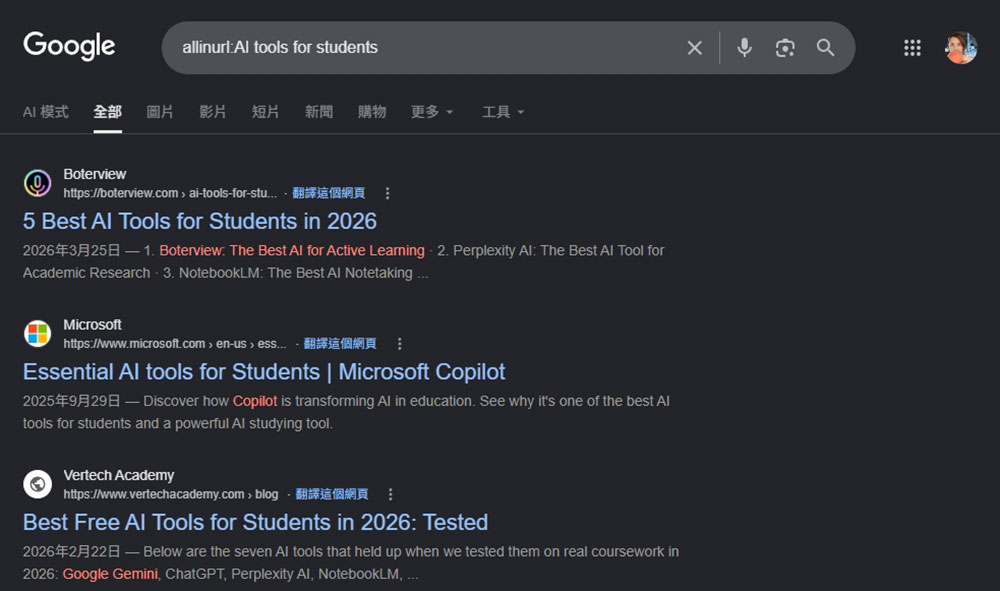The width and height of the screenshot is (1000, 591).
Task: Click the Vertech Academy site name
Action: (x=119, y=475)
